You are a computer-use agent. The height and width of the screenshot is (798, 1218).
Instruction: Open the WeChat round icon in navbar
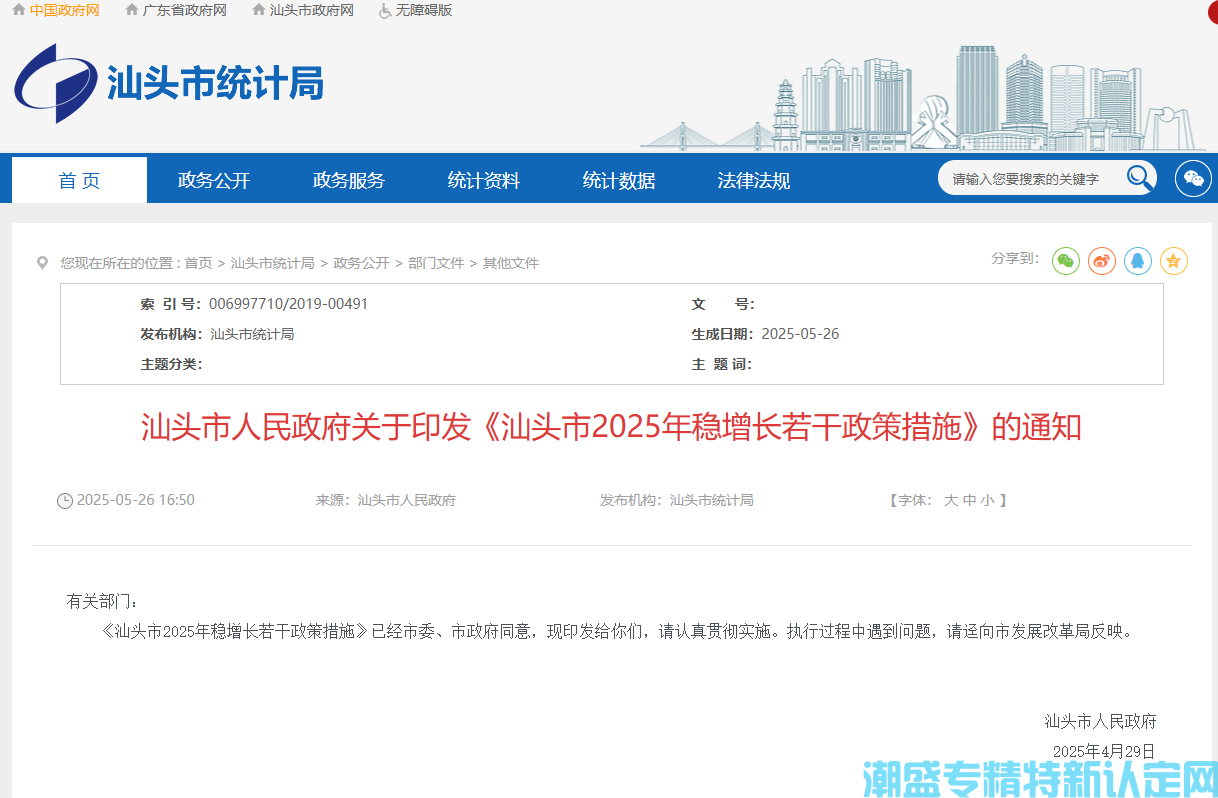click(x=1193, y=178)
